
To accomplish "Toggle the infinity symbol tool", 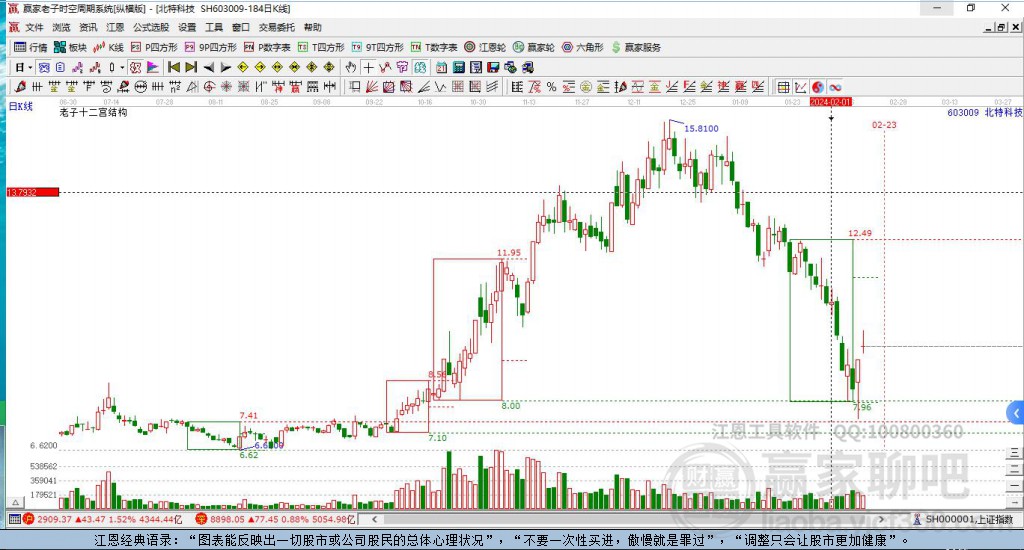I will pos(835,87).
